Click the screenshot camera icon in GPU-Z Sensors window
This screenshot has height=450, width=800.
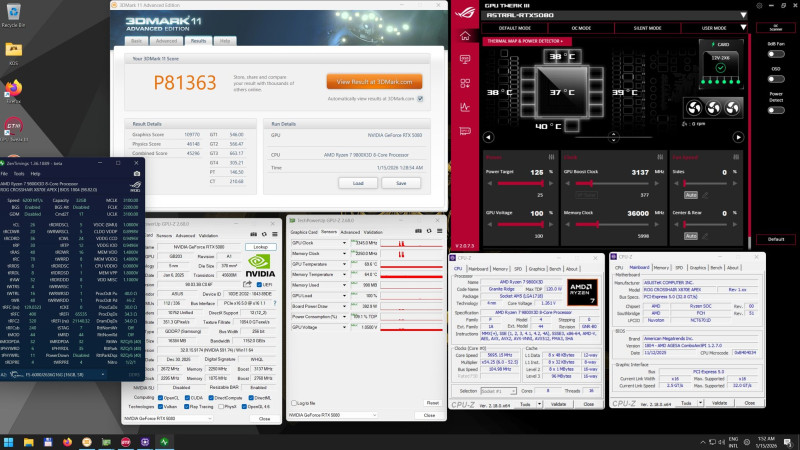(x=418, y=231)
